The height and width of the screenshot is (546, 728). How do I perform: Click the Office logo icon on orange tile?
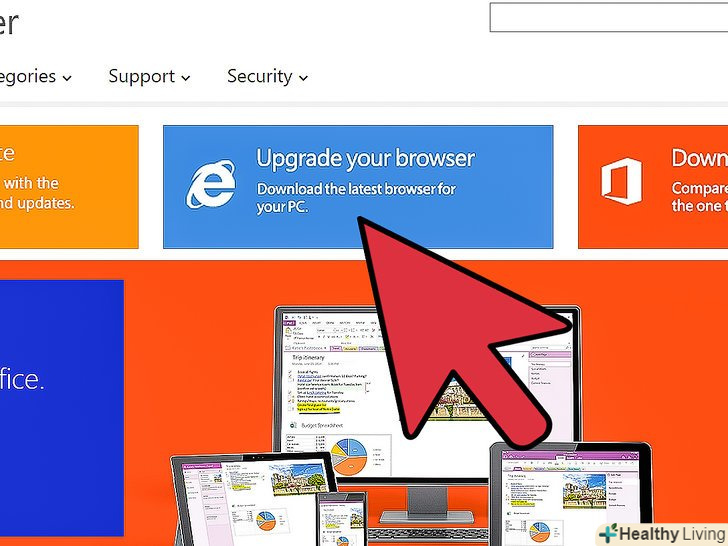(x=622, y=181)
